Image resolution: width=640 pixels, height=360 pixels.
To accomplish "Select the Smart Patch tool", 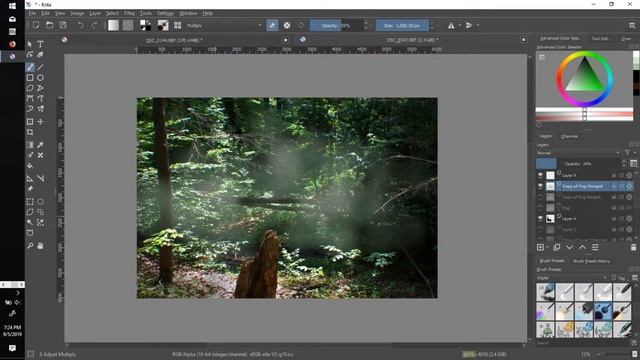I will tap(40, 155).
